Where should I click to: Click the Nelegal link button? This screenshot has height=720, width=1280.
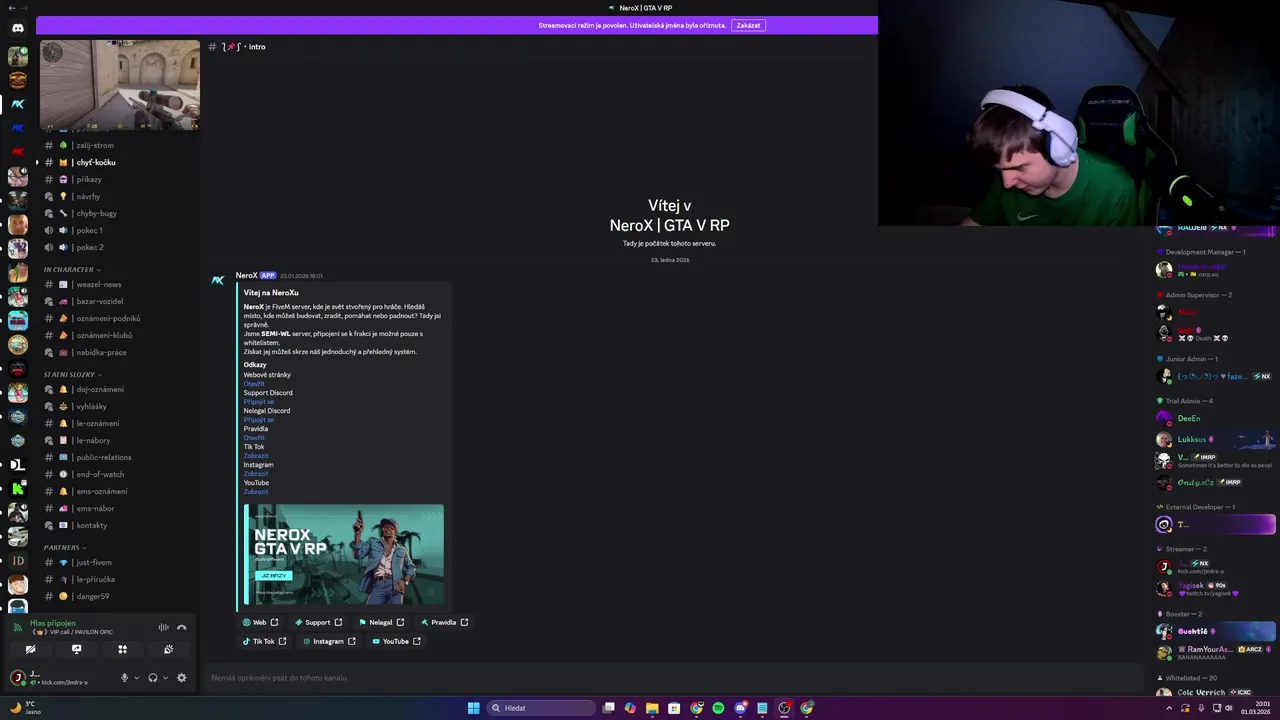tap(380, 622)
